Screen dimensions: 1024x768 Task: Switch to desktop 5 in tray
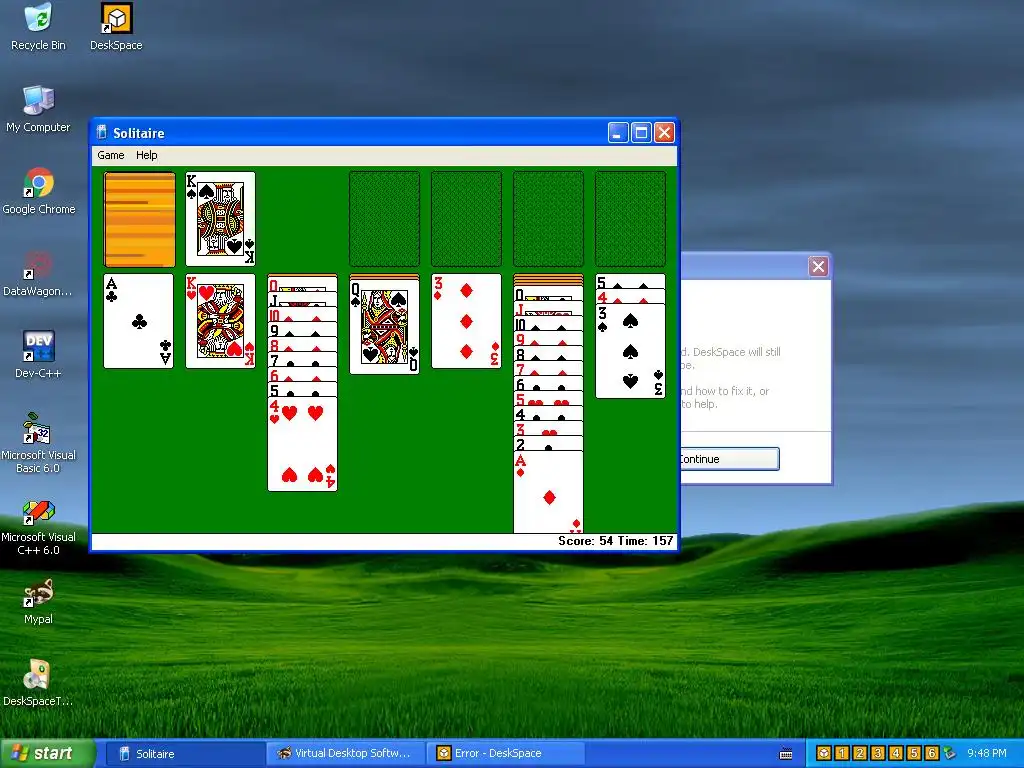914,754
